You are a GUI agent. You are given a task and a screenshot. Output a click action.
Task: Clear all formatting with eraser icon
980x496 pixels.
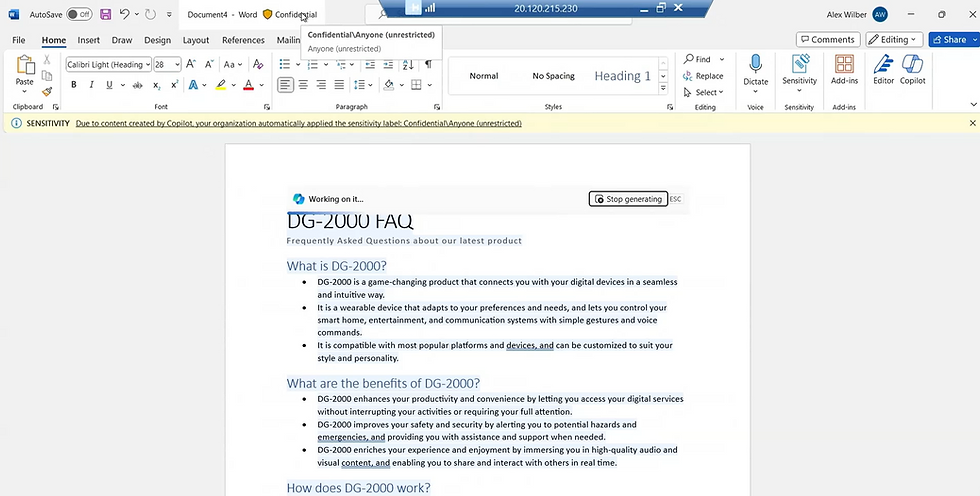click(x=258, y=64)
